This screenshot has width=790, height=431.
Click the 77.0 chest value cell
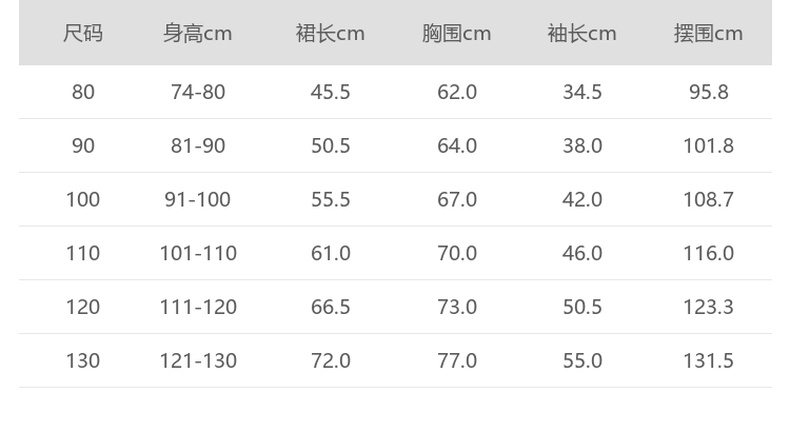457,361
